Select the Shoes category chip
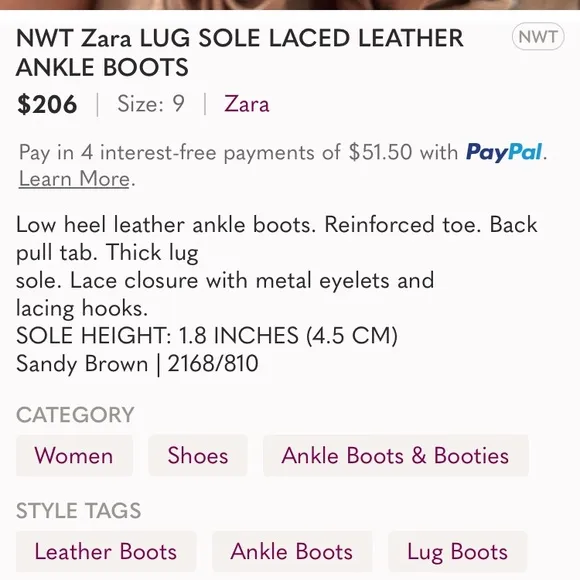 pos(198,455)
